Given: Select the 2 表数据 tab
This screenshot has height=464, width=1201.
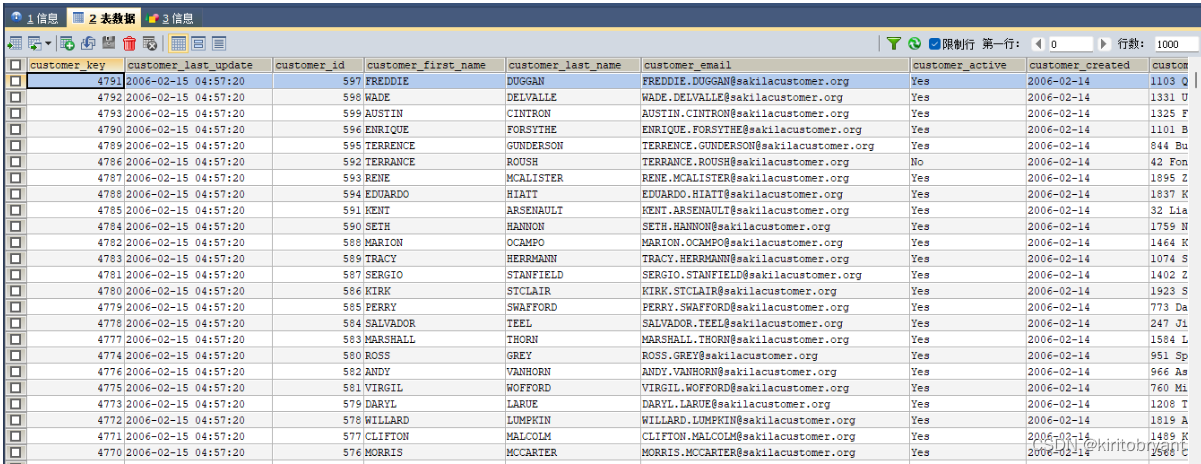Looking at the screenshot, I should pyautogui.click(x=104, y=17).
